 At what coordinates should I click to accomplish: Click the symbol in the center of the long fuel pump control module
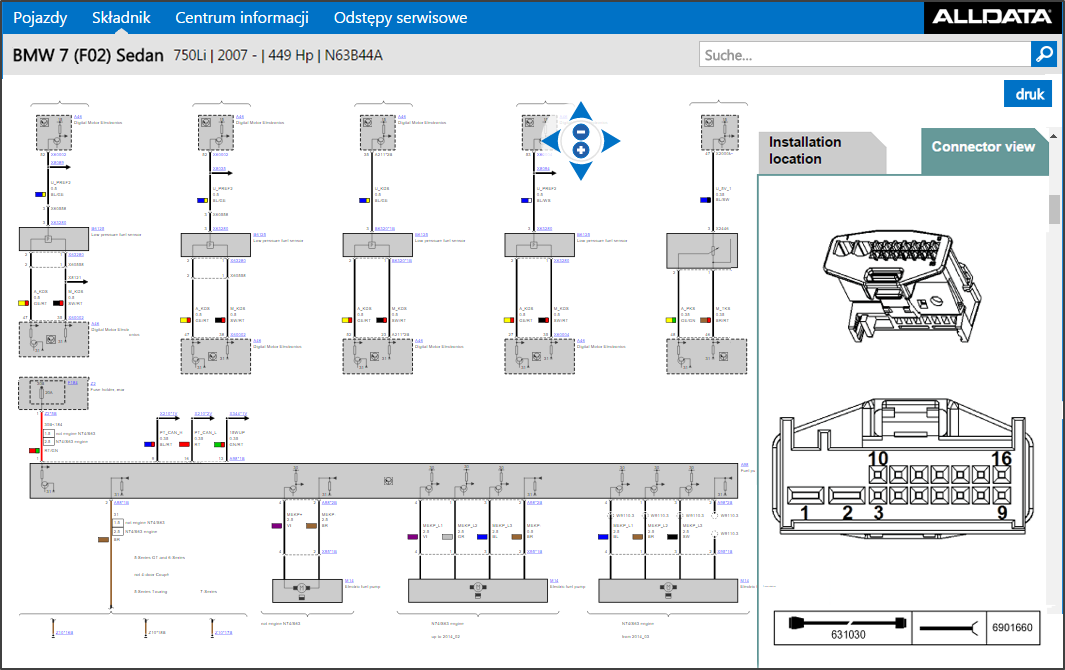(389, 480)
